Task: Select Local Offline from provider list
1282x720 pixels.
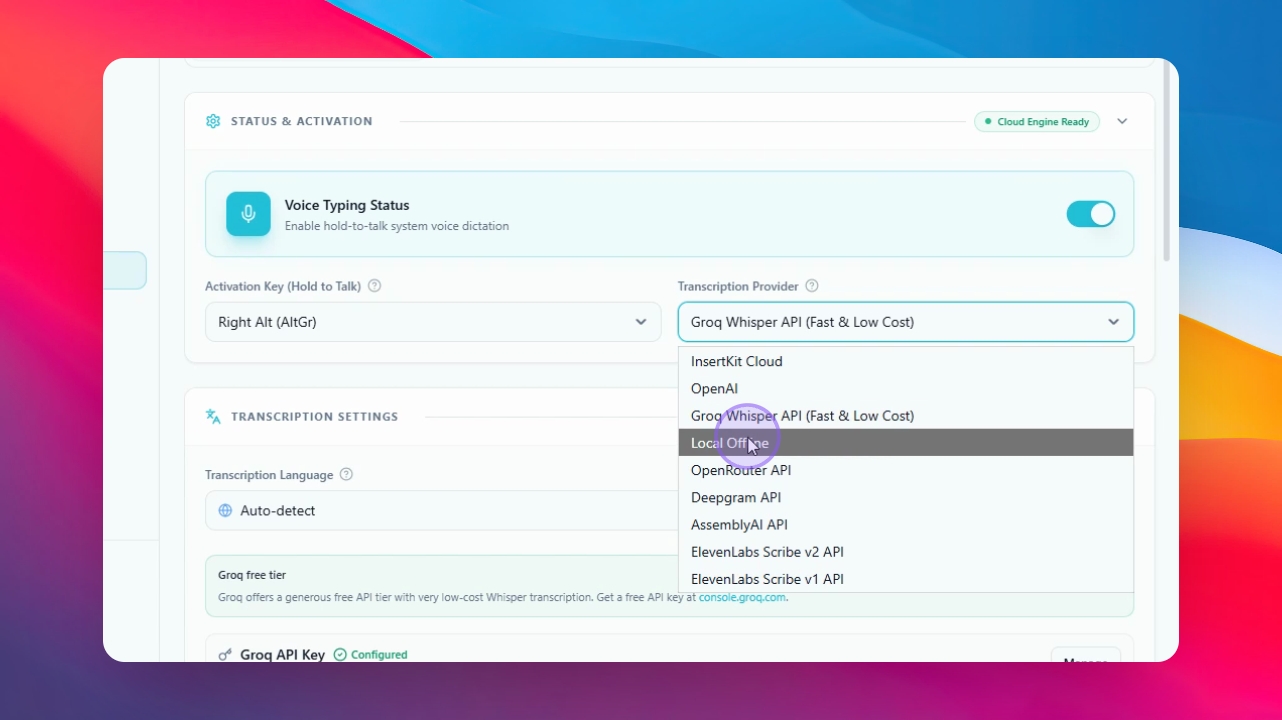Action: point(906,443)
